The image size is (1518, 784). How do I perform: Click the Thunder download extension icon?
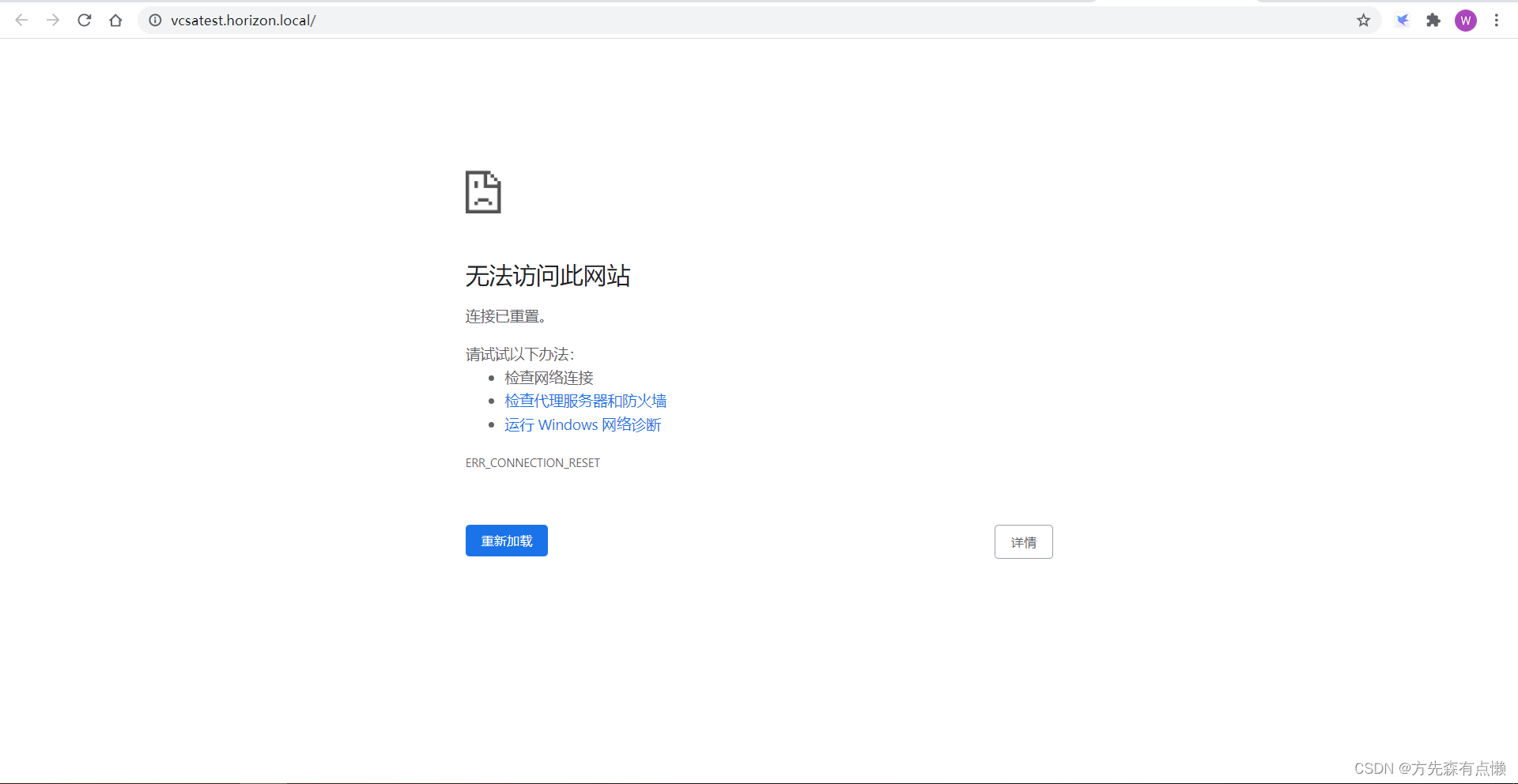(x=1403, y=20)
